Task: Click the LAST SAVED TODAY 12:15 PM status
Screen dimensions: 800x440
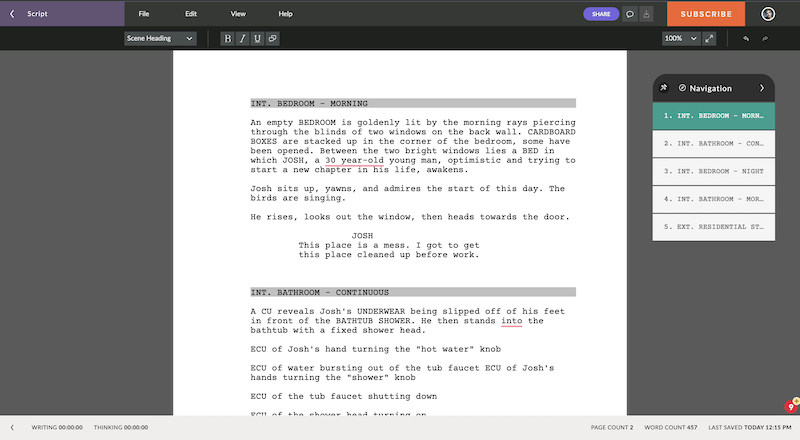Action: [x=749, y=427]
